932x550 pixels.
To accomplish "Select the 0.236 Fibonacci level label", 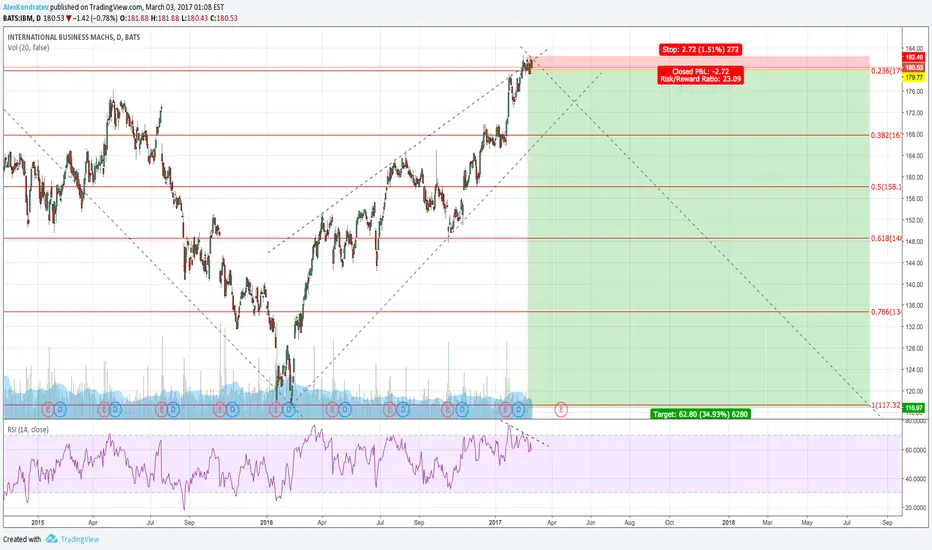I will [x=886, y=71].
